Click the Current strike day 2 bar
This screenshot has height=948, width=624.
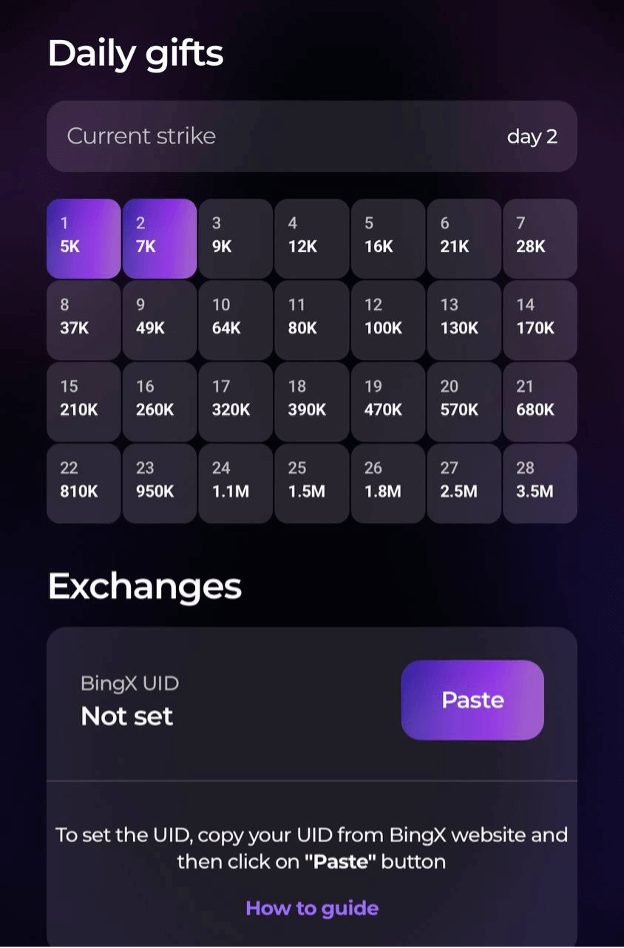(x=312, y=136)
